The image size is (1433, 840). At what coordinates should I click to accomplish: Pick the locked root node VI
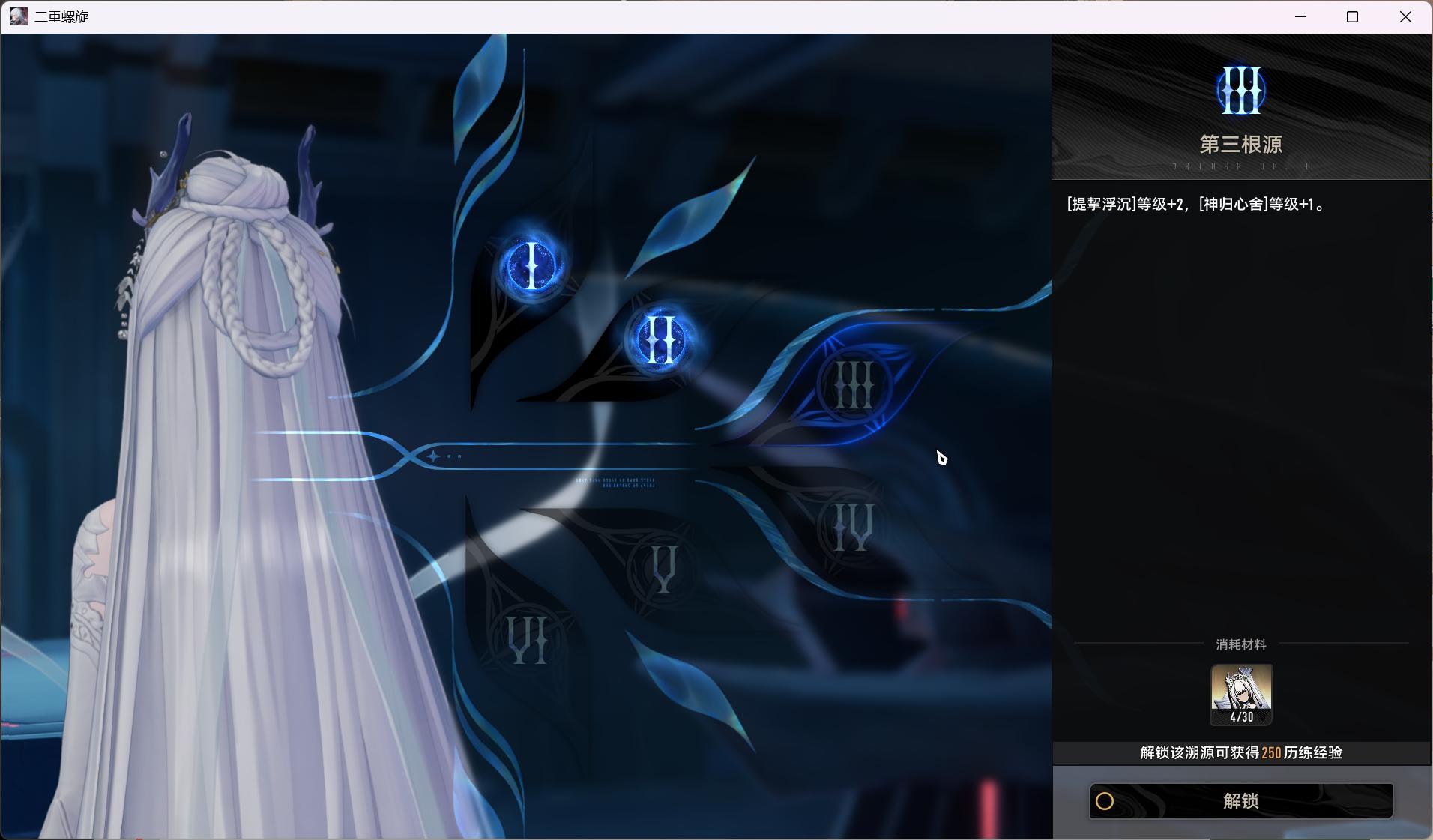527,640
